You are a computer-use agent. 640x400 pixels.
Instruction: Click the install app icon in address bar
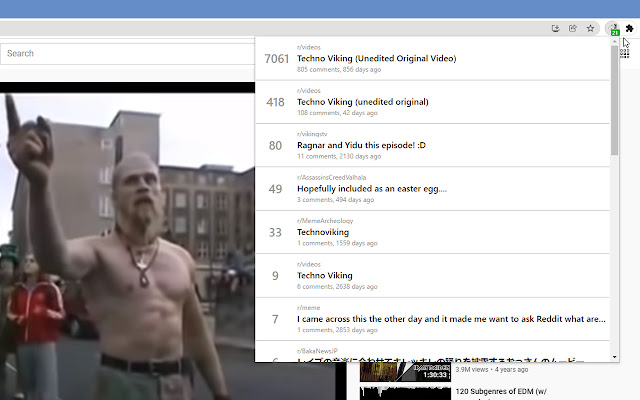tap(555, 28)
